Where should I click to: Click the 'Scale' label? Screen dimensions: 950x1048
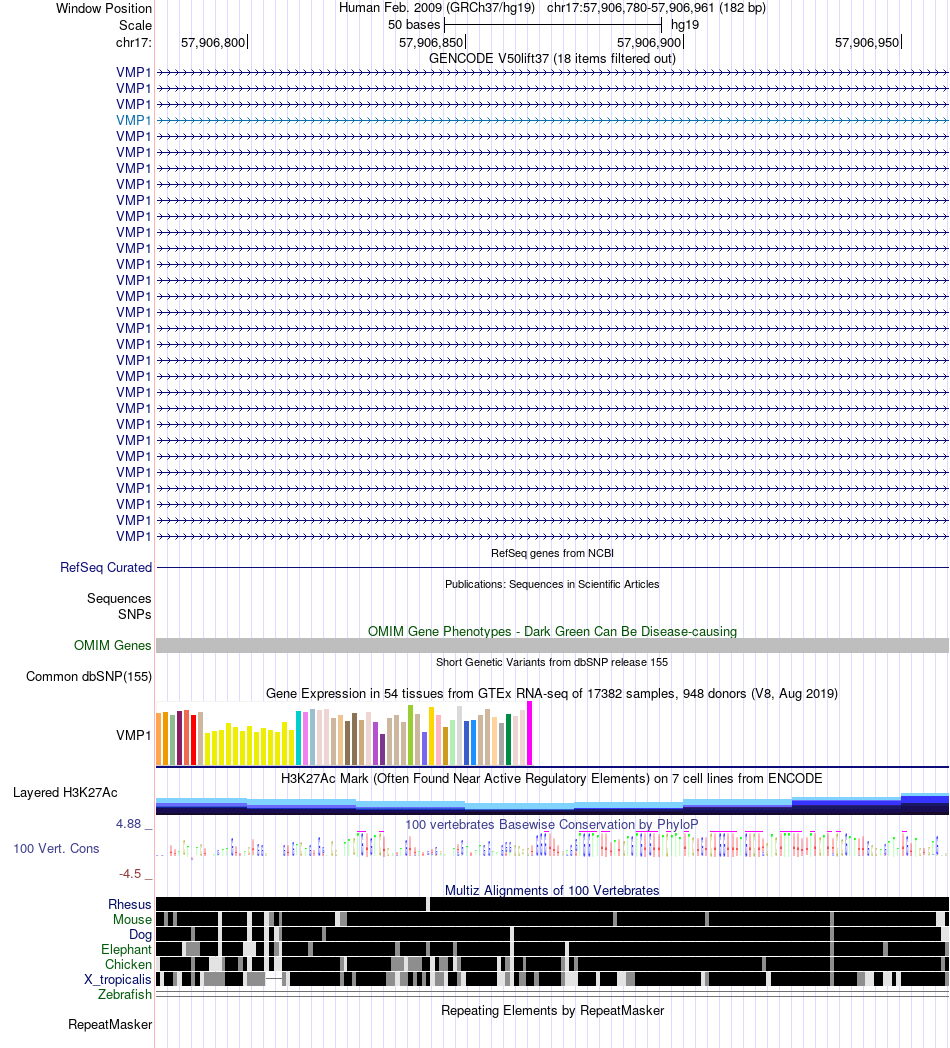pyautogui.click(x=135, y=25)
